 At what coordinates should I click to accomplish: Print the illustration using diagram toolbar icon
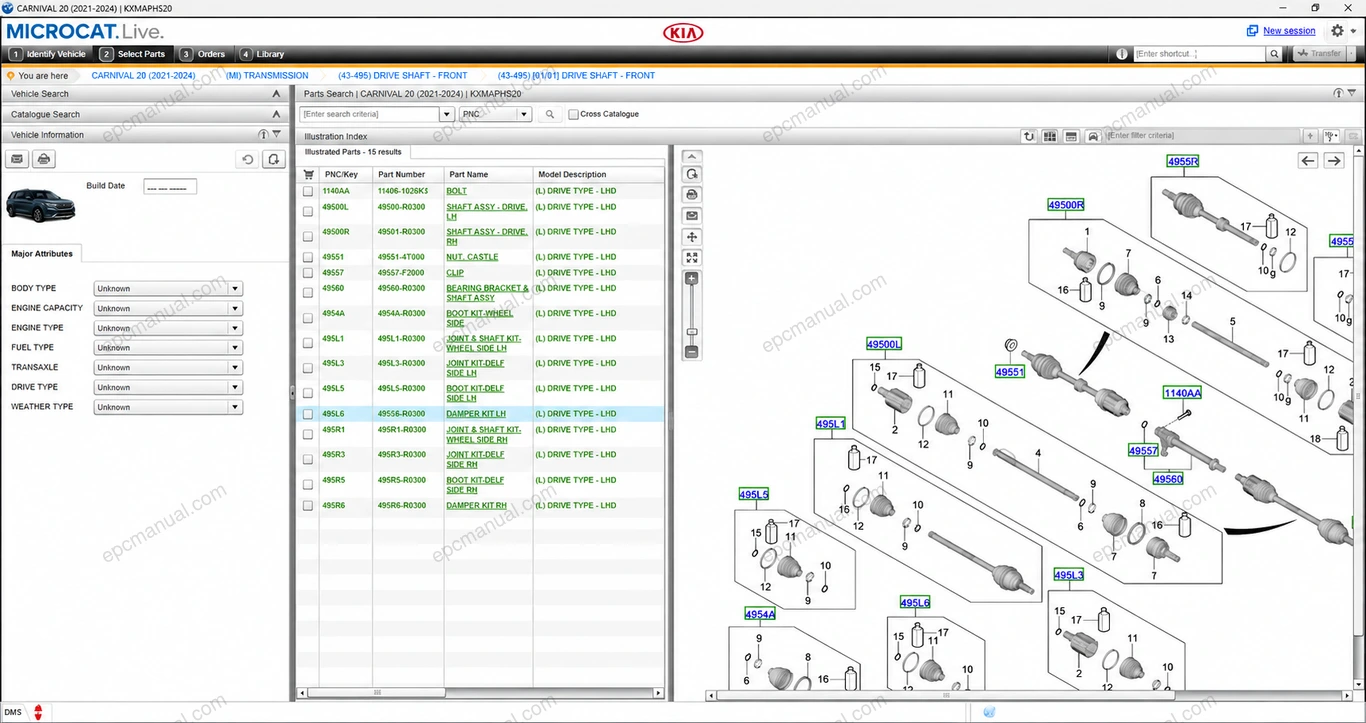(x=691, y=195)
